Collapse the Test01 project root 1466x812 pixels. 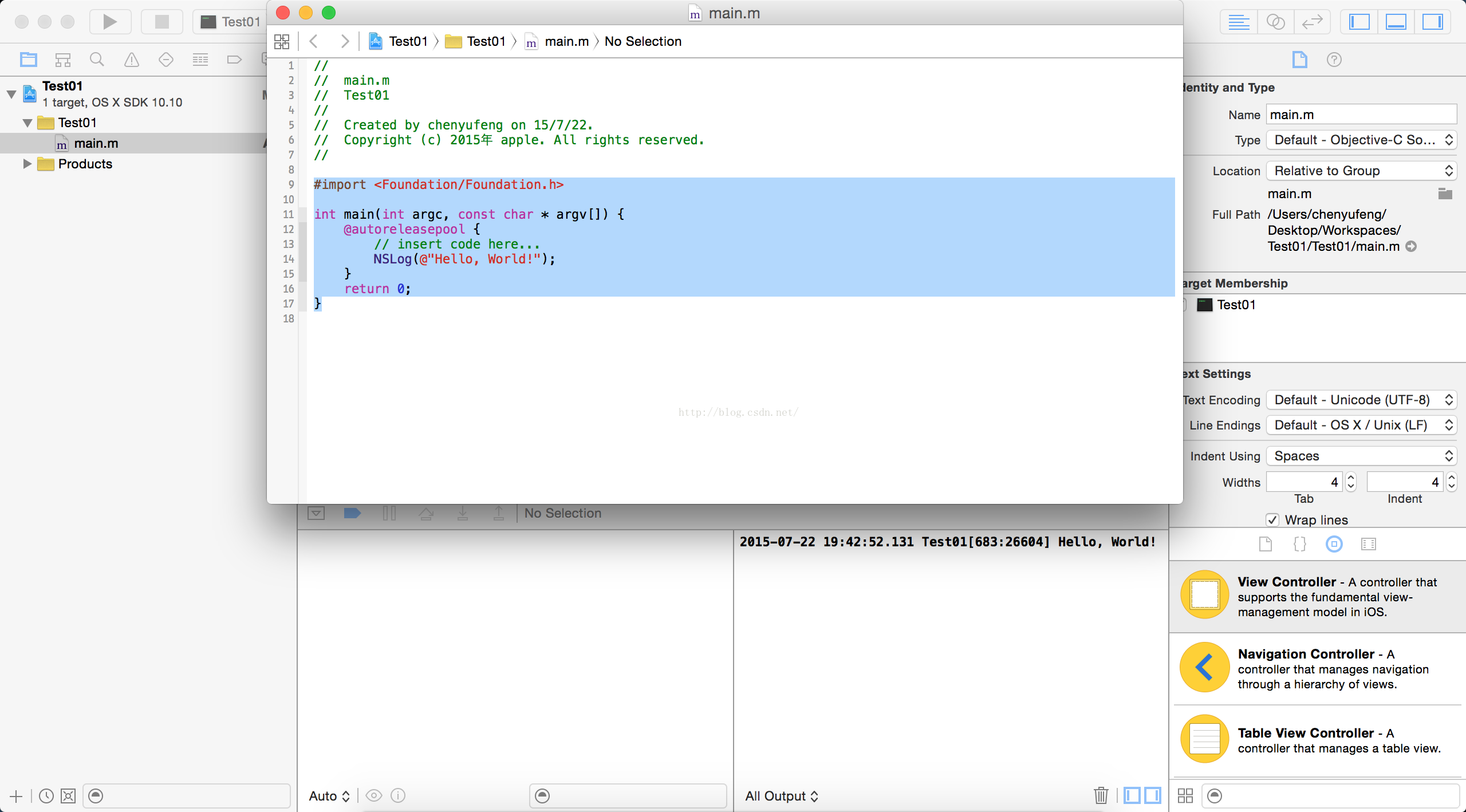(x=11, y=94)
